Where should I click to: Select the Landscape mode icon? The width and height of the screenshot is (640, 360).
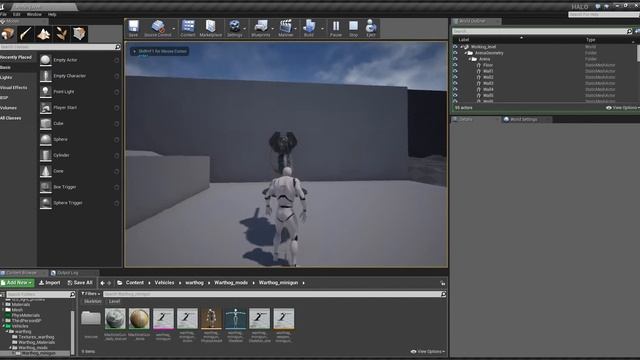(x=43, y=34)
